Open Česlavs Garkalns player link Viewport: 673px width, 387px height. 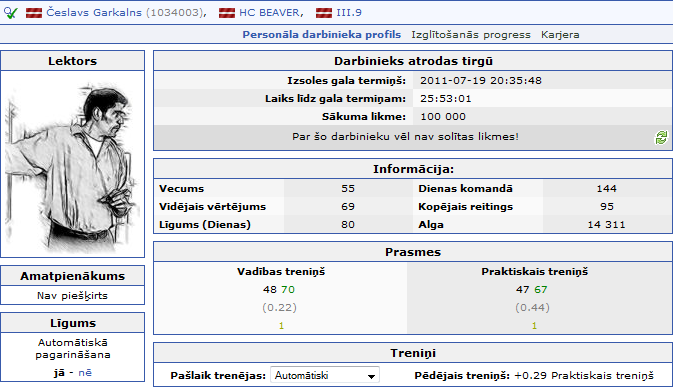click(94, 12)
